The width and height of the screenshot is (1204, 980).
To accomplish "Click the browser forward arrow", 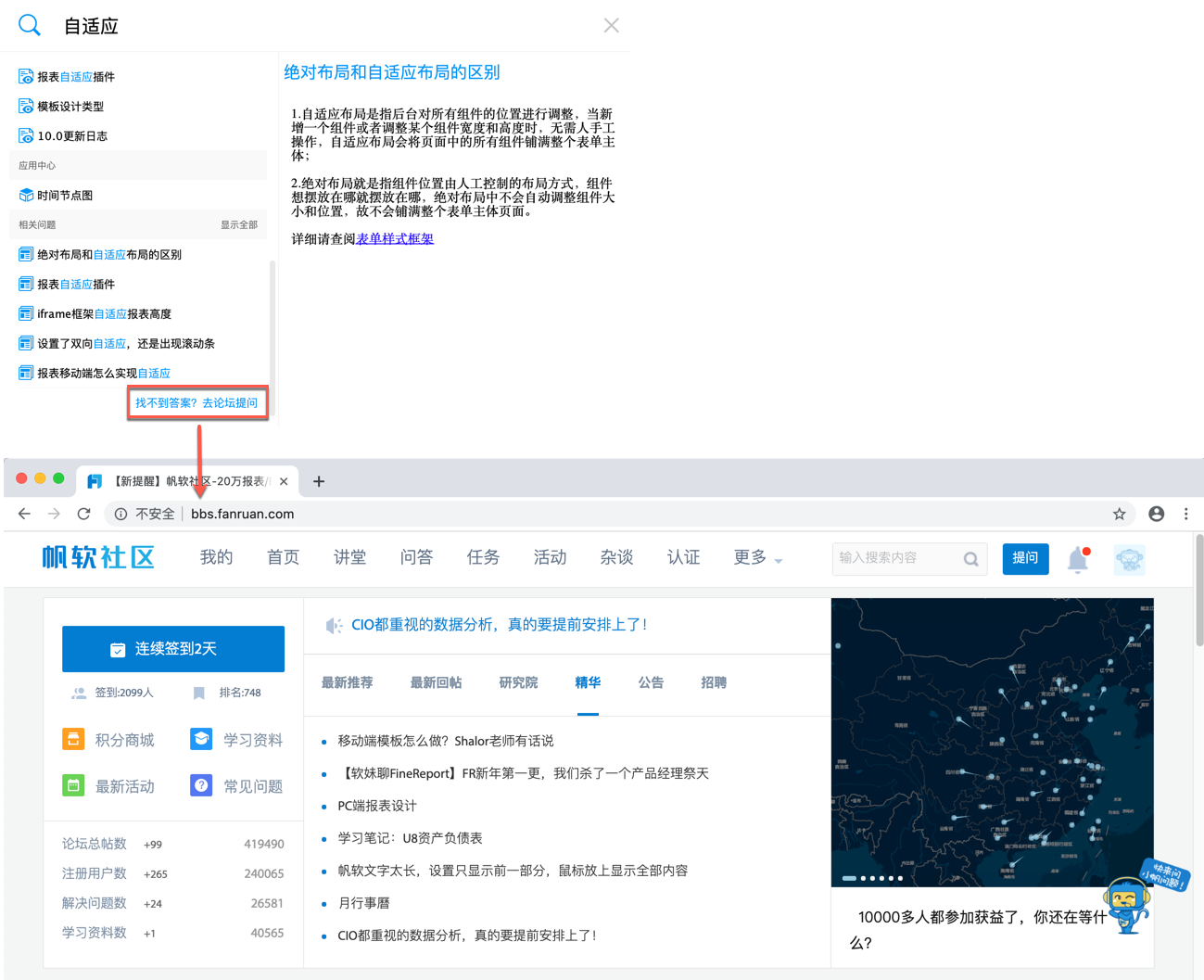I will (54, 514).
